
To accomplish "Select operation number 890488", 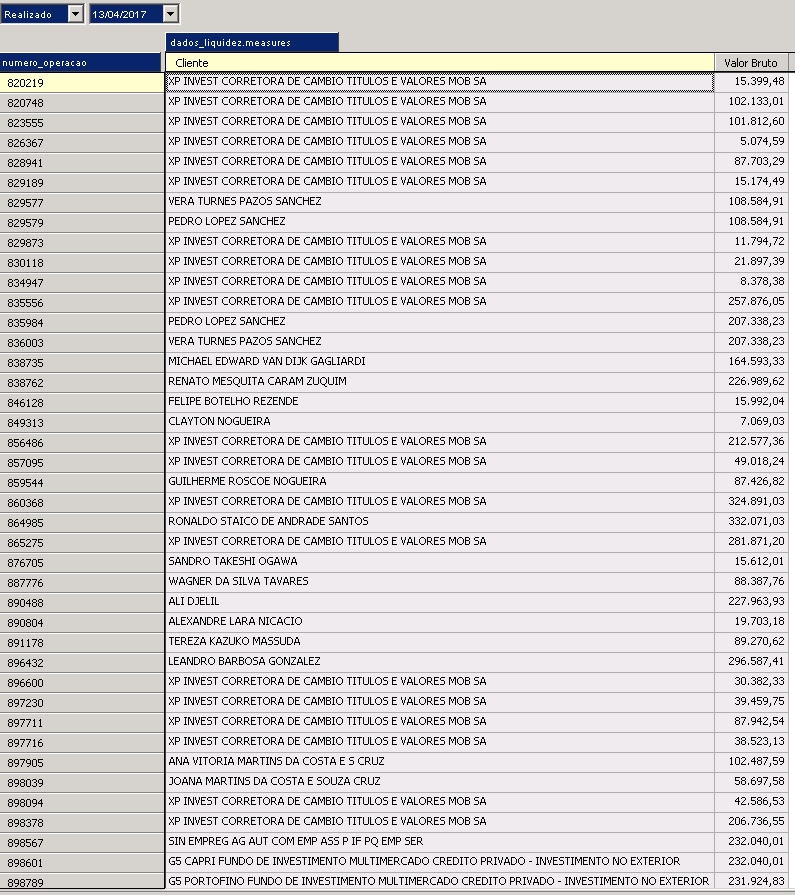I will tap(82, 603).
